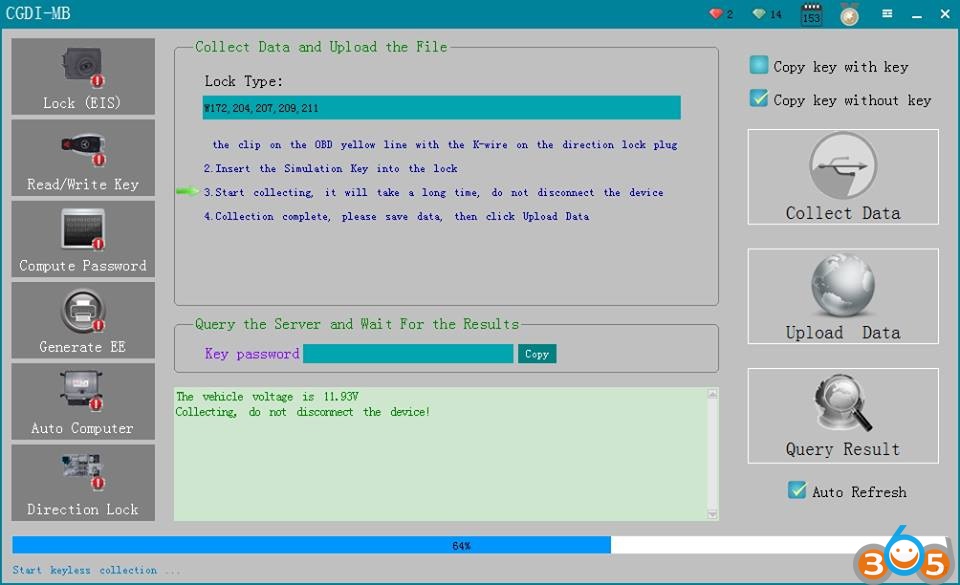Click the log panel scrollbar down arrow
This screenshot has height=585, width=960.
pyautogui.click(x=712, y=514)
